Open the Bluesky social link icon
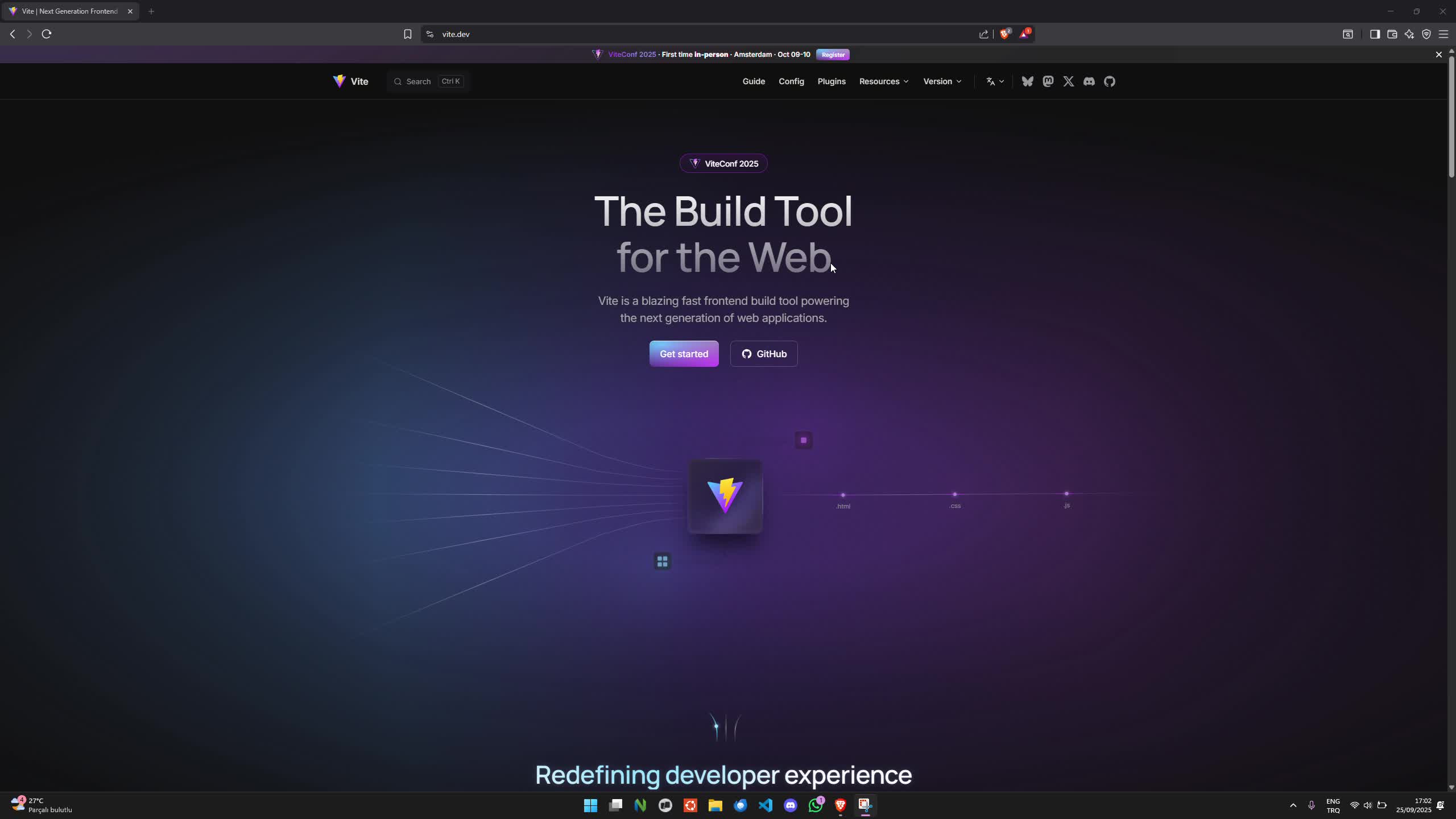 point(1027,81)
